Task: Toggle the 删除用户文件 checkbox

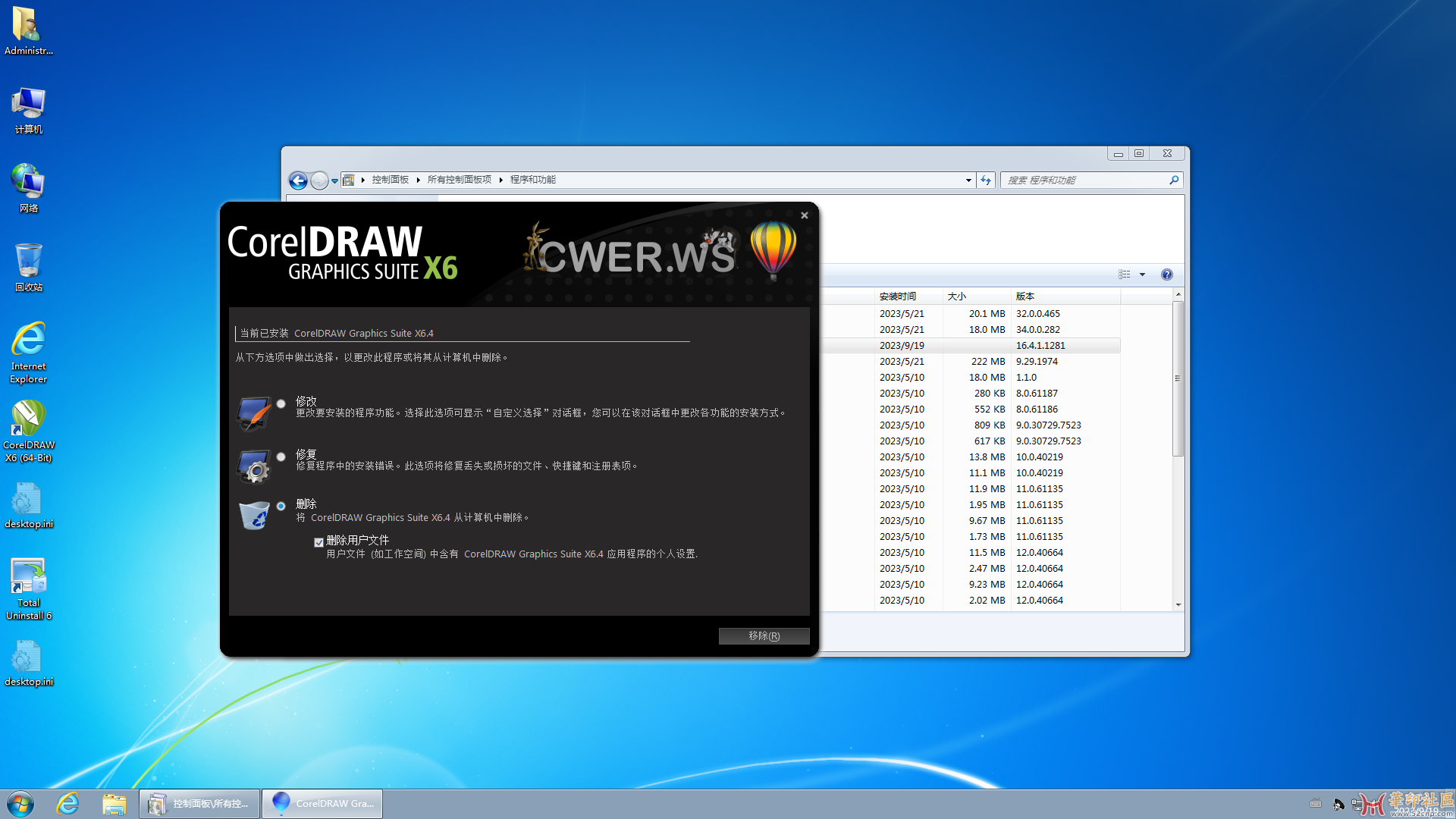Action: 318,542
